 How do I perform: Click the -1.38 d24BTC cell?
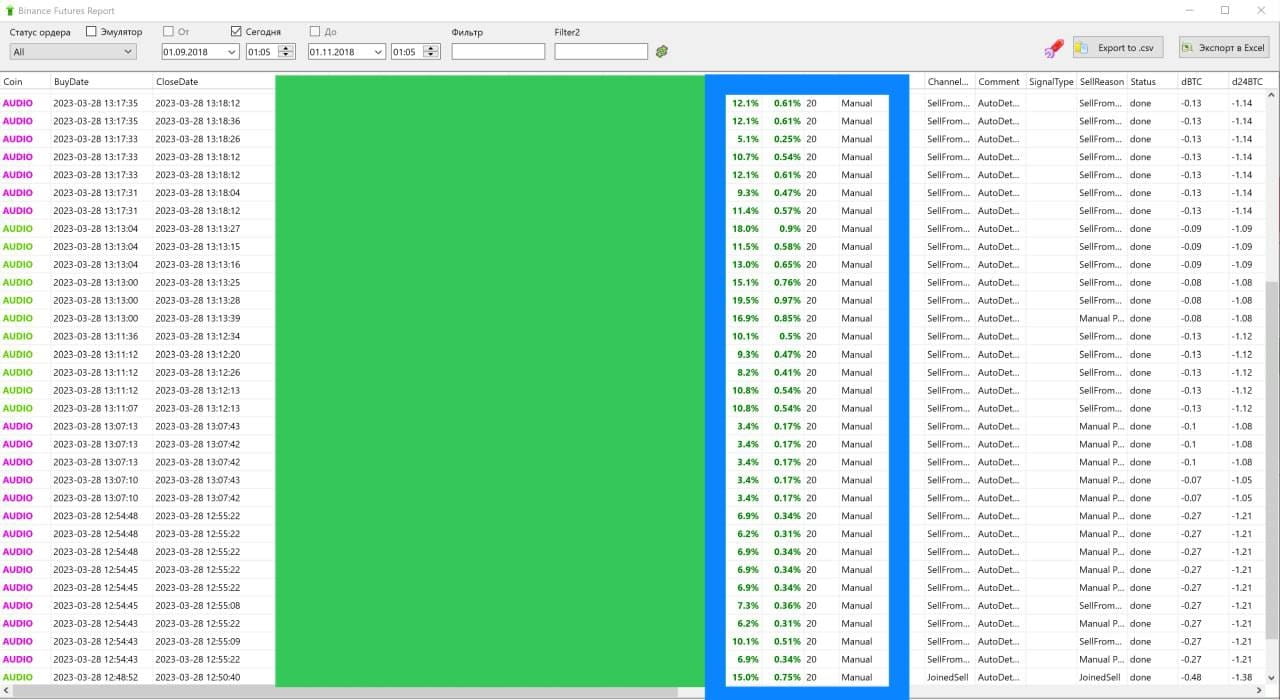coord(1242,678)
